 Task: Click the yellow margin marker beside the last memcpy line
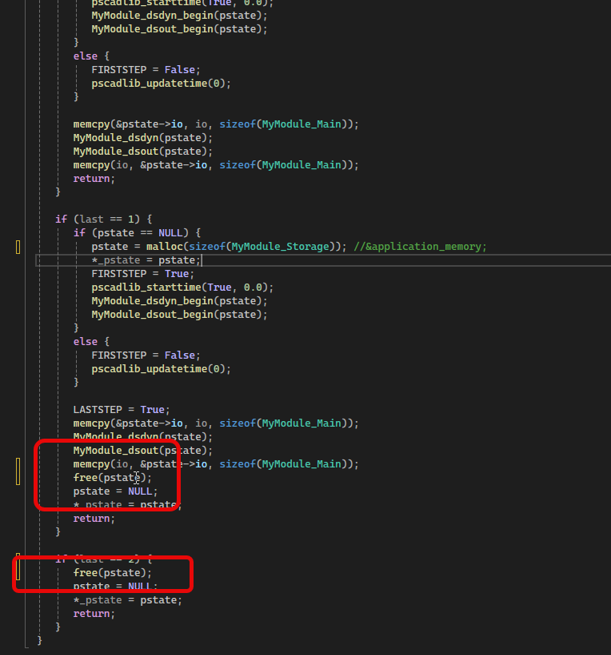pyautogui.click(x=18, y=470)
